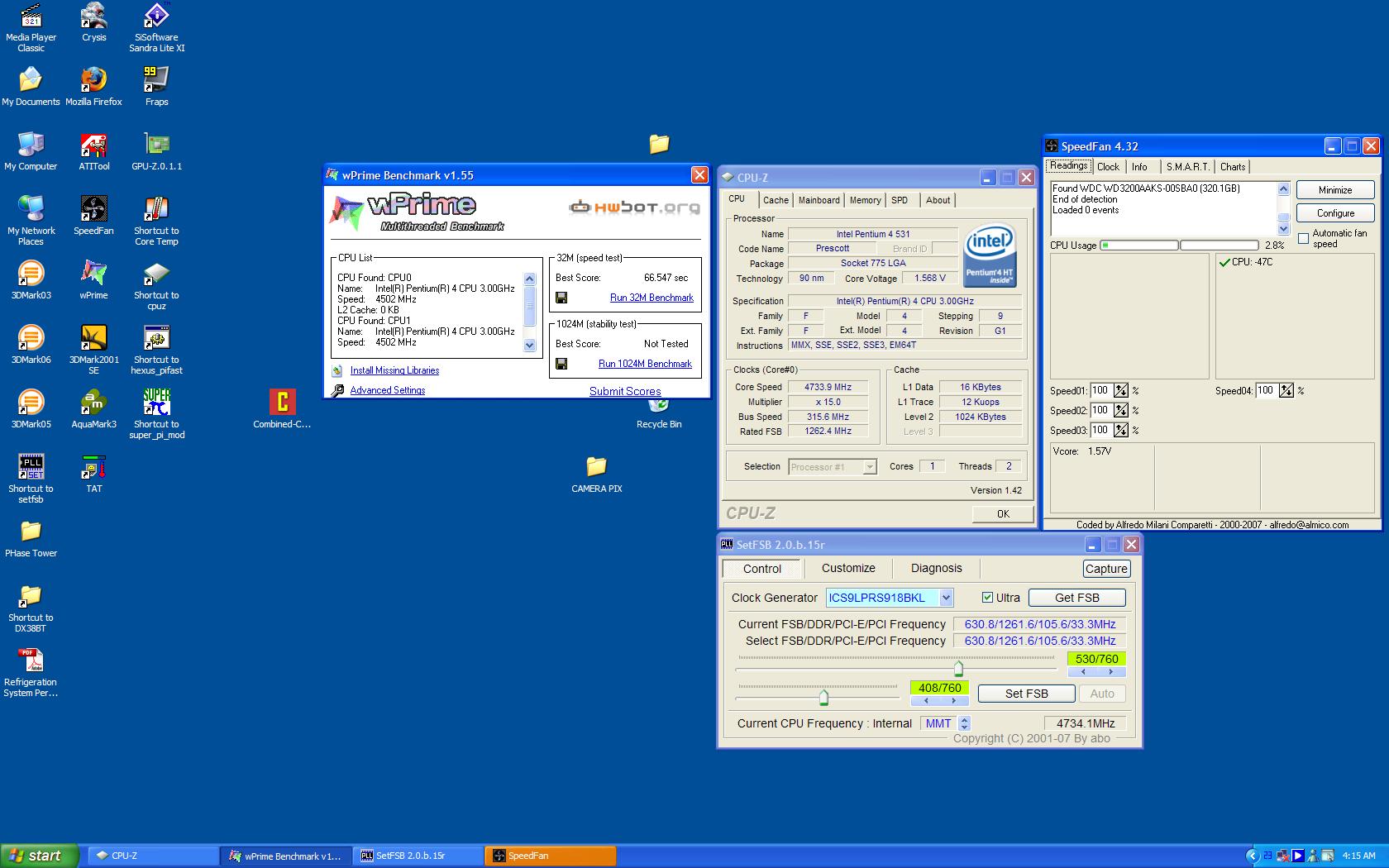Image resolution: width=1389 pixels, height=868 pixels.
Task: Click the Get FSB button
Action: 1077,598
